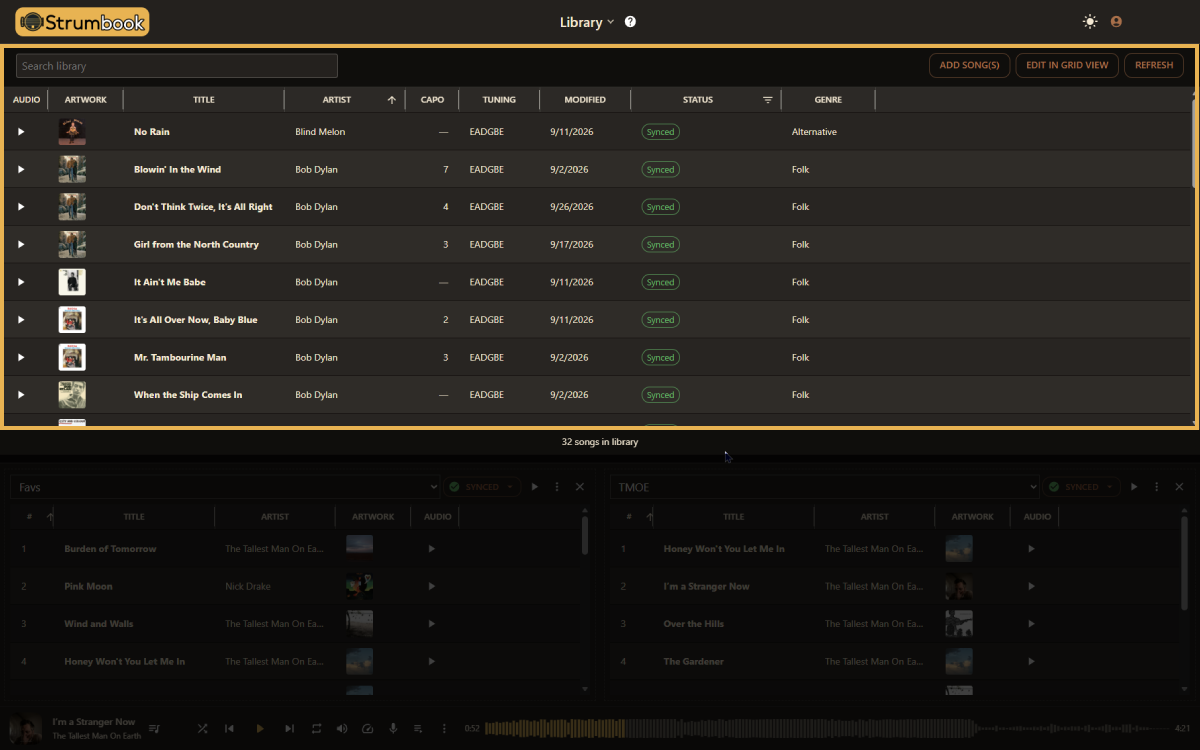The image size is (1200, 750).
Task: Open TMOE playlist more options menu
Action: [1157, 487]
